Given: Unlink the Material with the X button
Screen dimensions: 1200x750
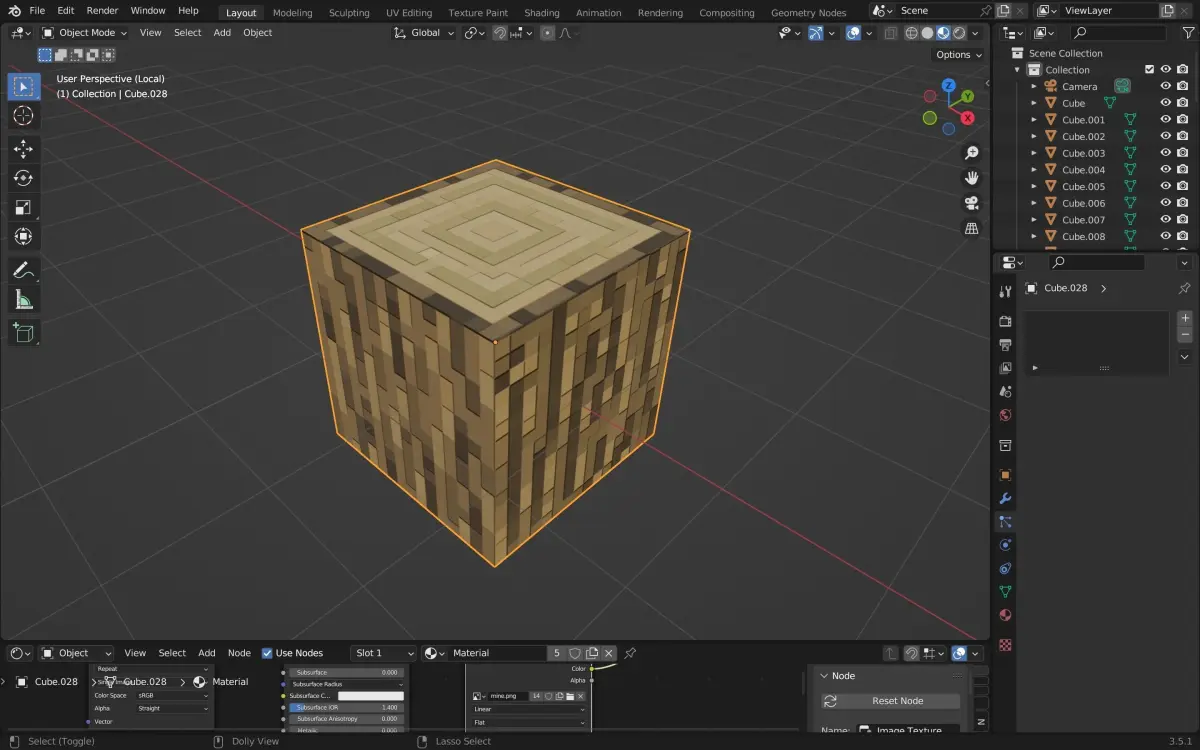Looking at the screenshot, I should tap(609, 653).
